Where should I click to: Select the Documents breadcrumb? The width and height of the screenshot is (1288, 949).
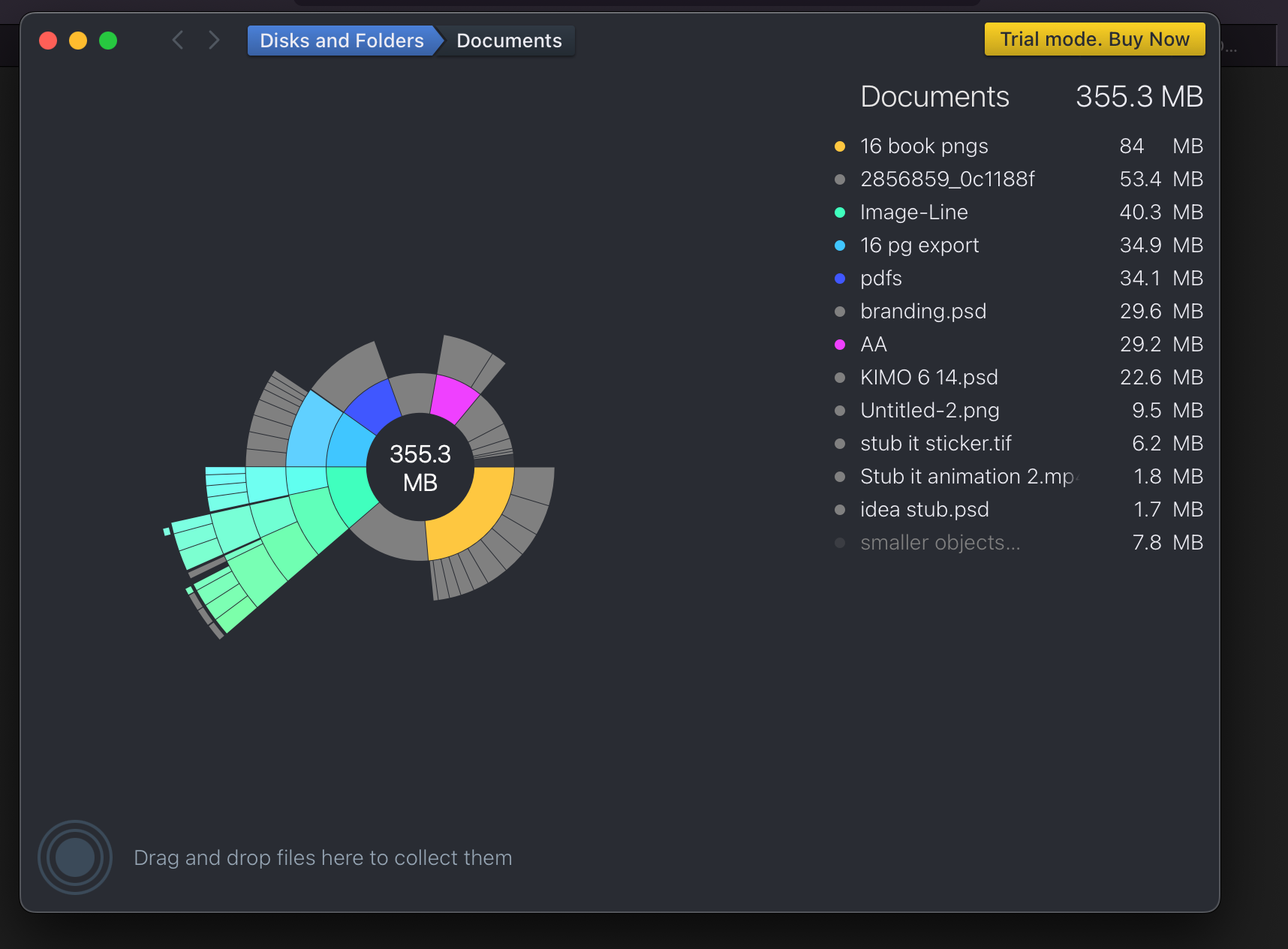[509, 41]
